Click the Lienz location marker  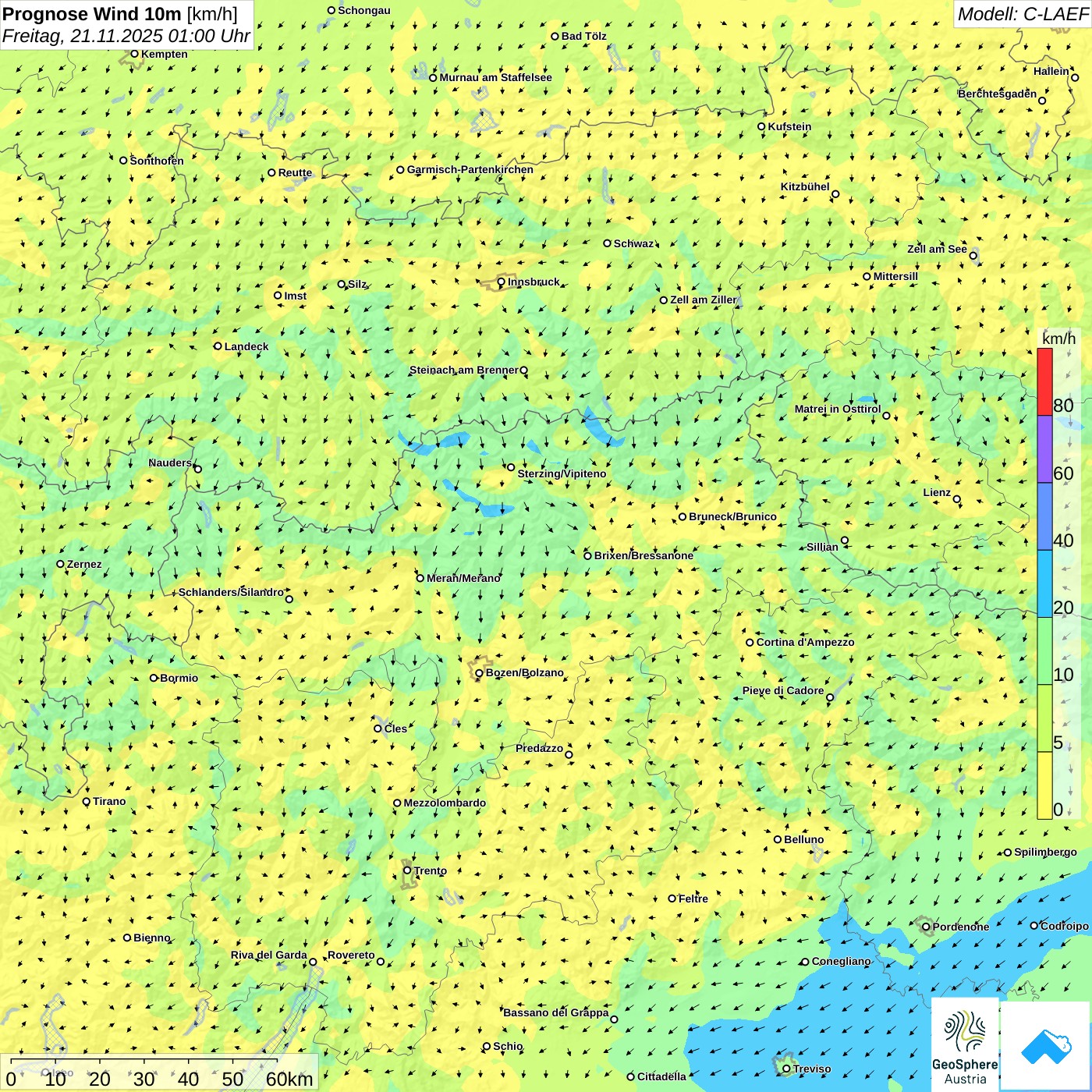(x=957, y=499)
